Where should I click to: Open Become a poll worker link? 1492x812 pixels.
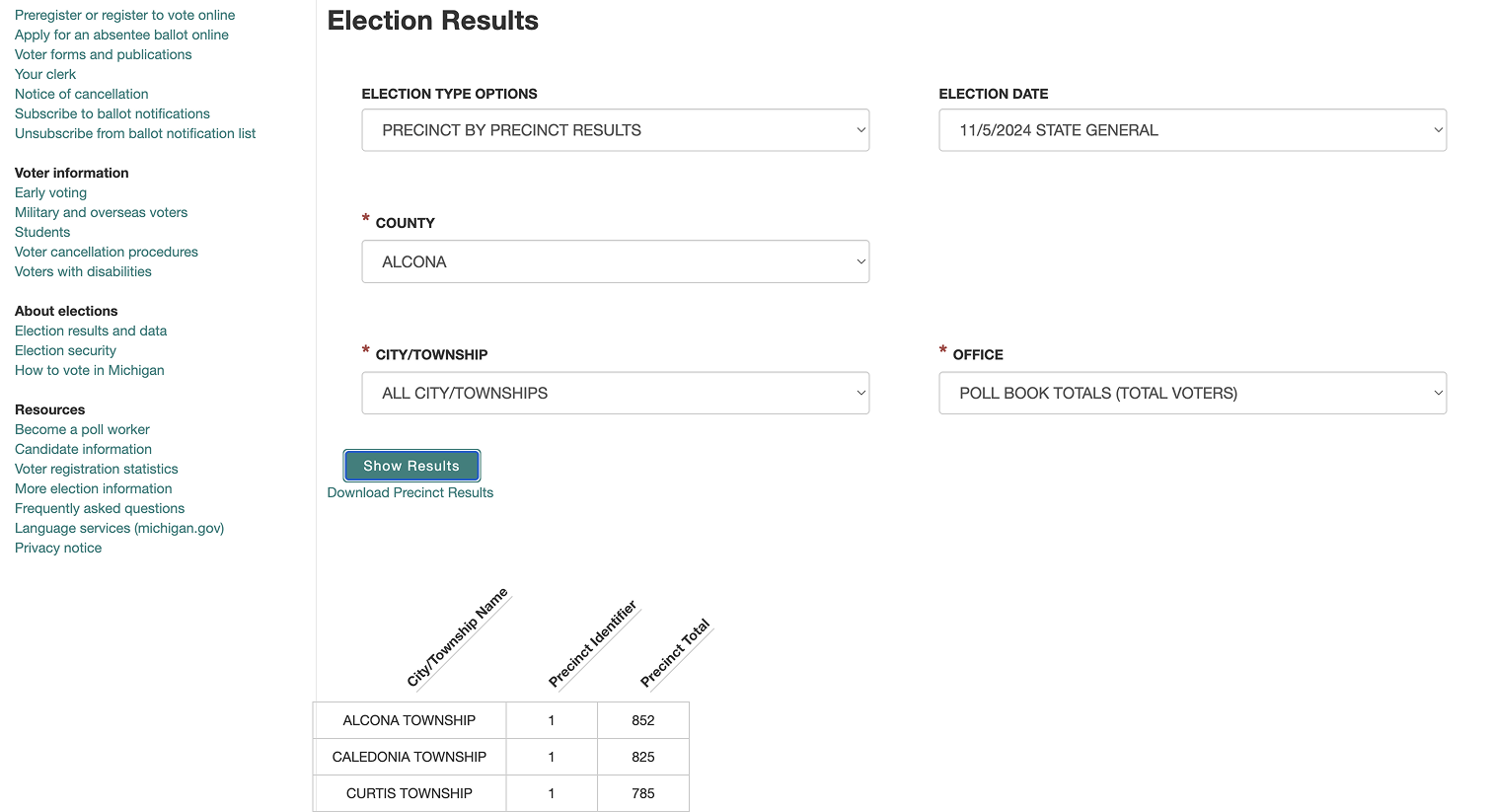[82, 429]
